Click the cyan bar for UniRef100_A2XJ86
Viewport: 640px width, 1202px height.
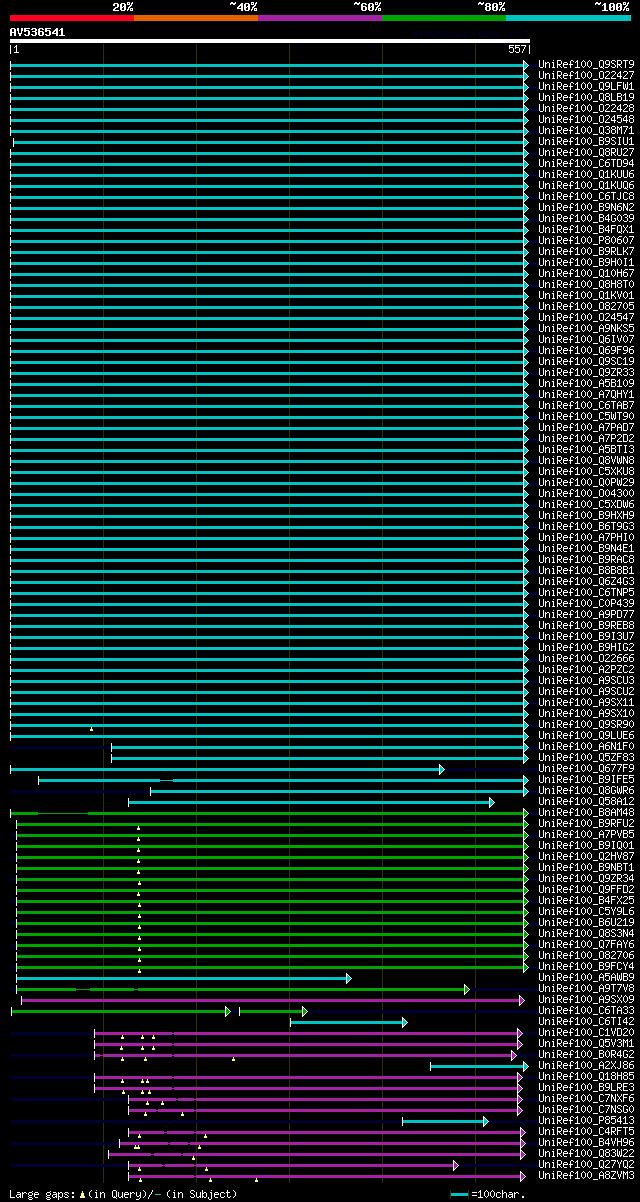[479, 1066]
